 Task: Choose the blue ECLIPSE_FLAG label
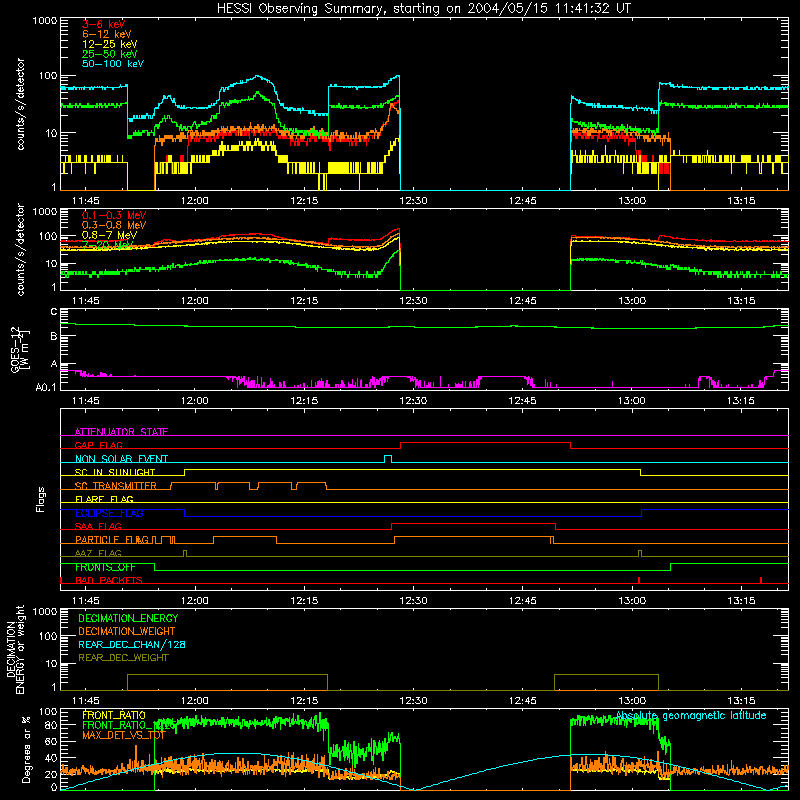pos(109,513)
